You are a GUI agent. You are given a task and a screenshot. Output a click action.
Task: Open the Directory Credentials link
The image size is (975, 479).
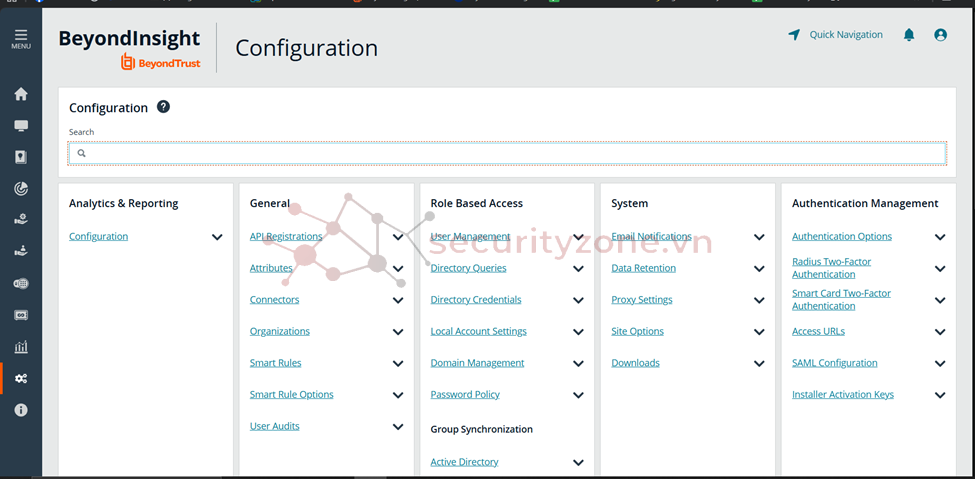pos(476,300)
